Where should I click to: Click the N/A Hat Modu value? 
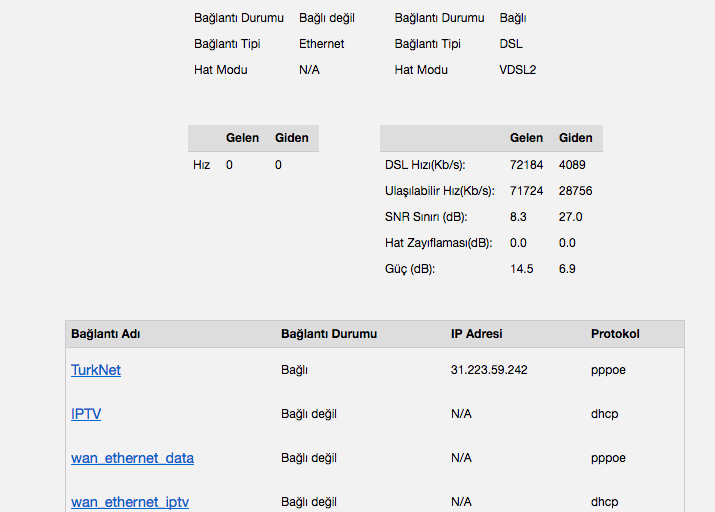coord(309,70)
